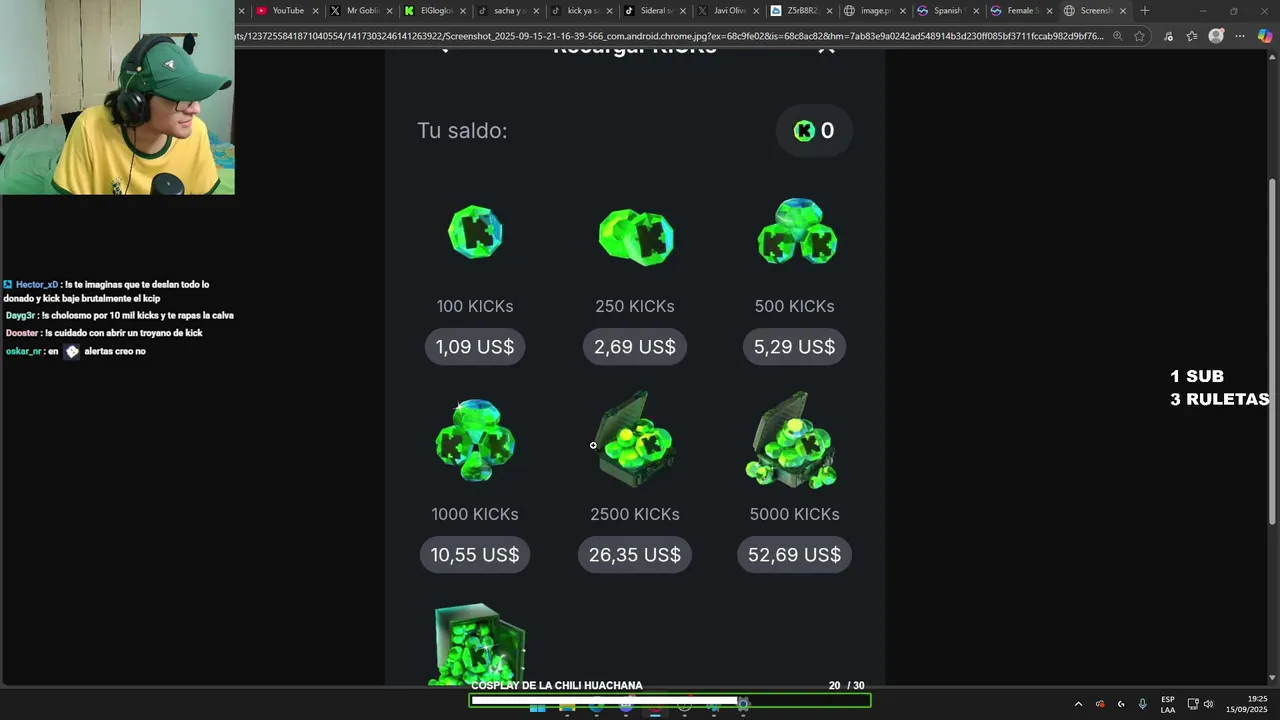This screenshot has height=720, width=1280.
Task: Click the oskar_nr chat message
Action: 76,351
